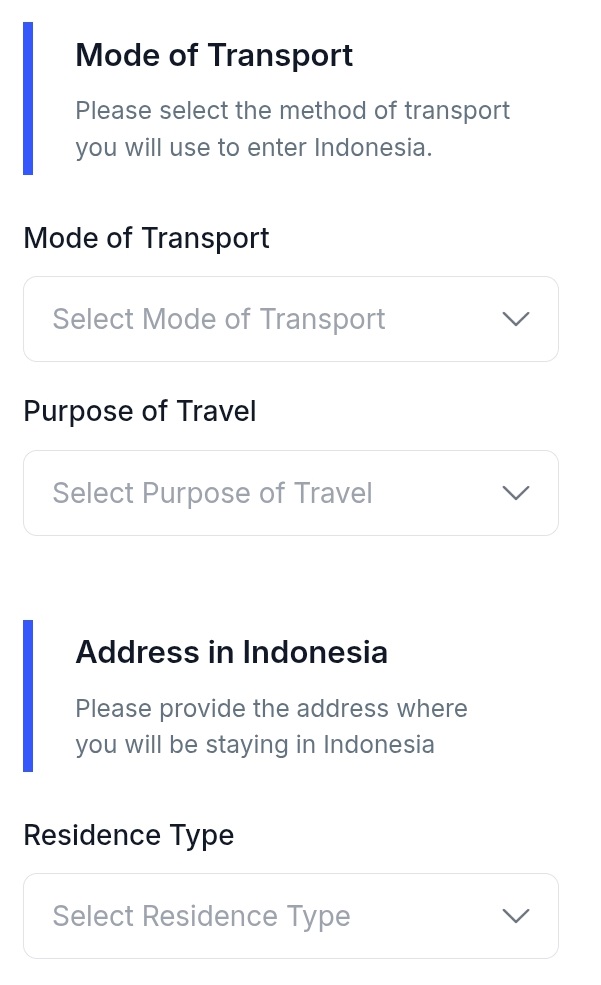
Task: Click the 'Select Mode of Transport' placeholder text
Action: click(219, 319)
